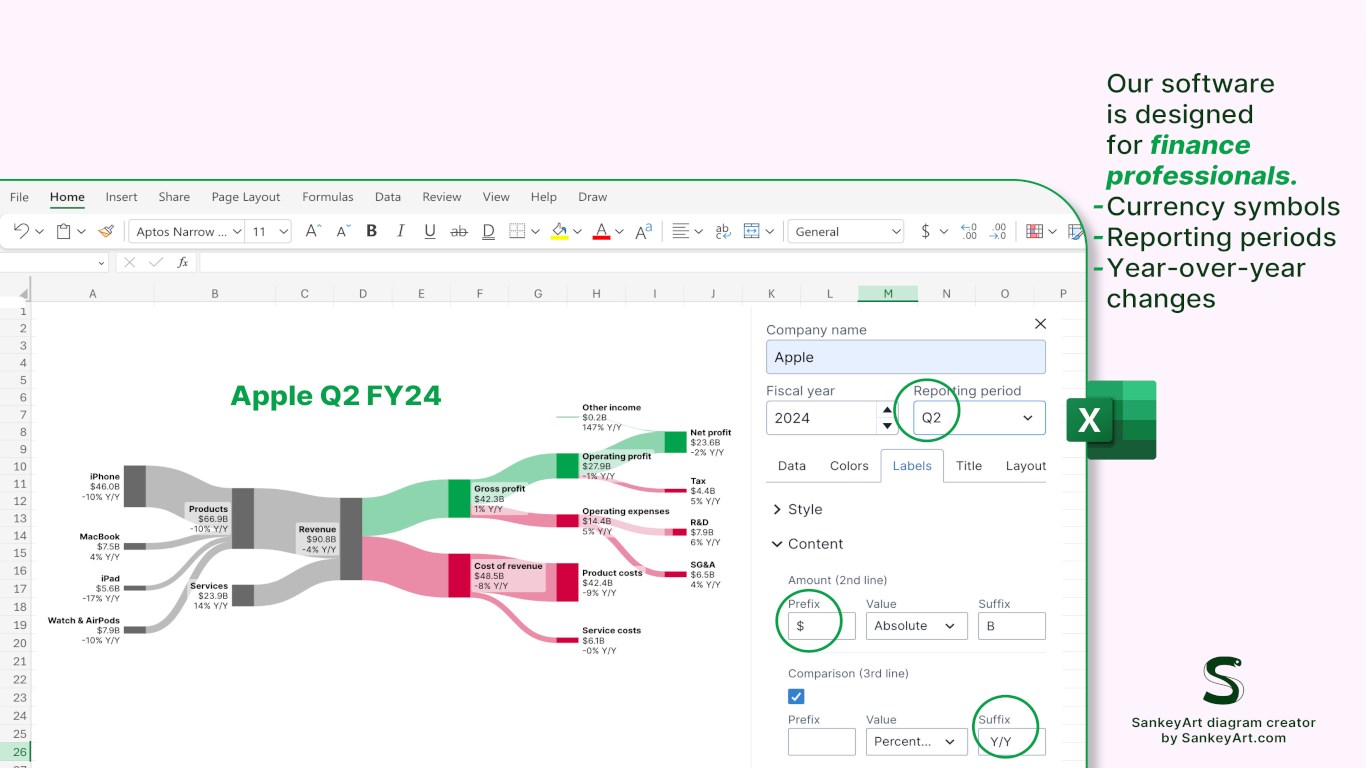Switch to the Title tab

pyautogui.click(x=969, y=466)
